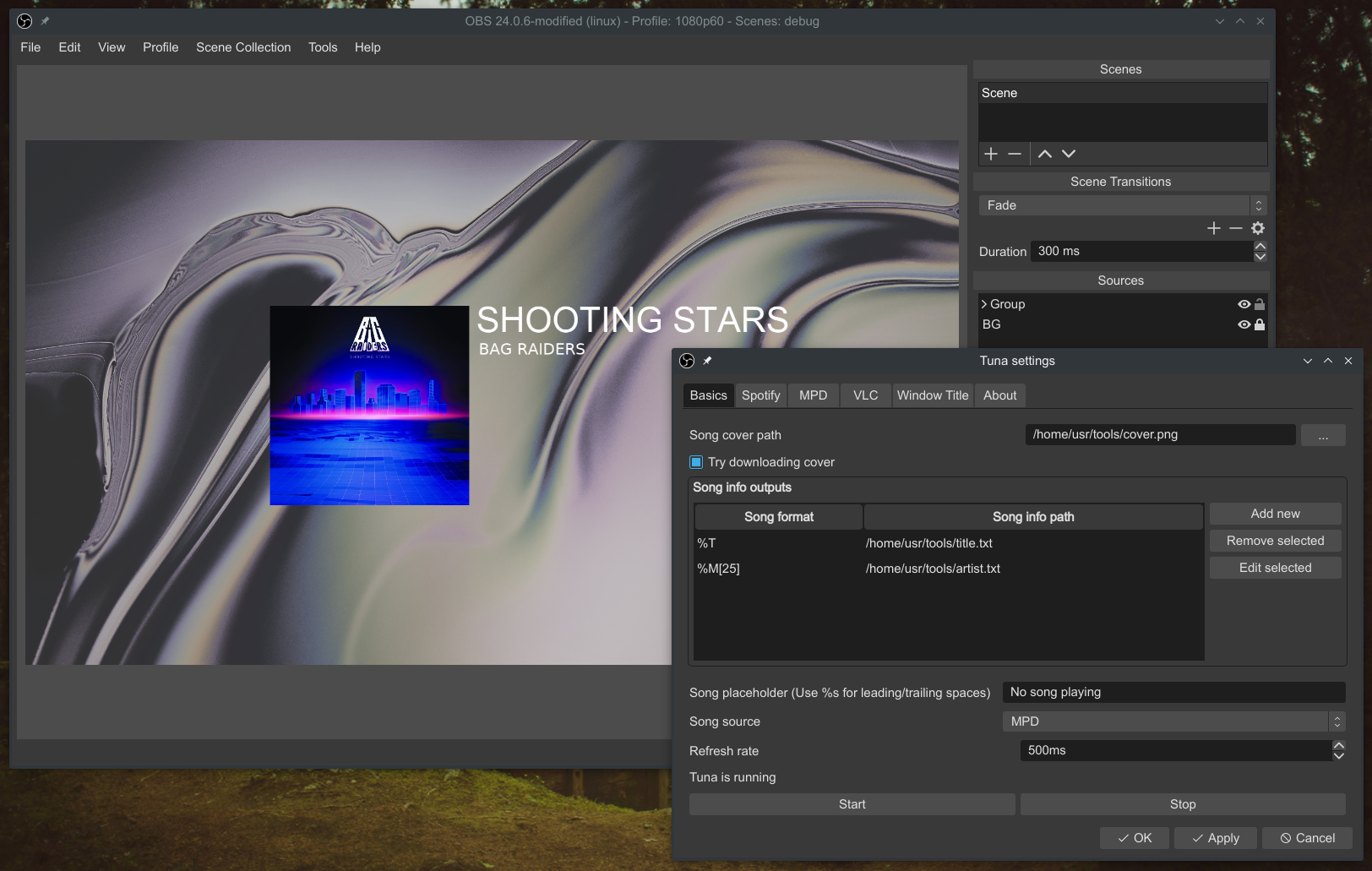The width and height of the screenshot is (1372, 871).
Task: Click the song cover path field
Action: [x=1160, y=434]
